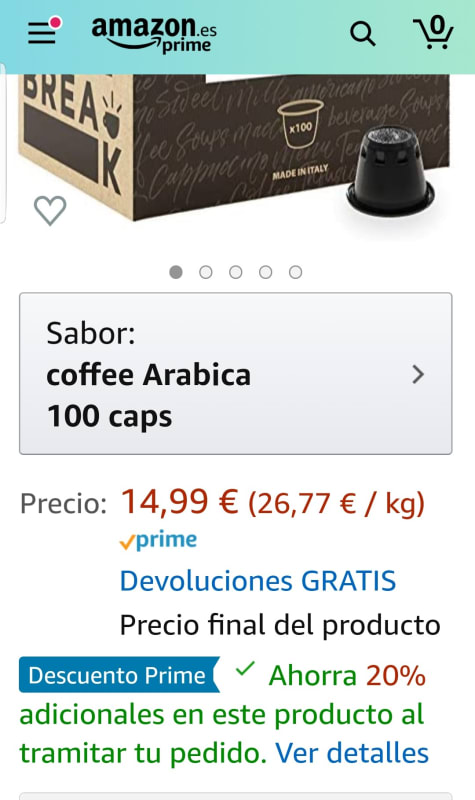Screen dimensions: 475x800
Task: Add product to wishlist with heart icon
Action: point(50,210)
